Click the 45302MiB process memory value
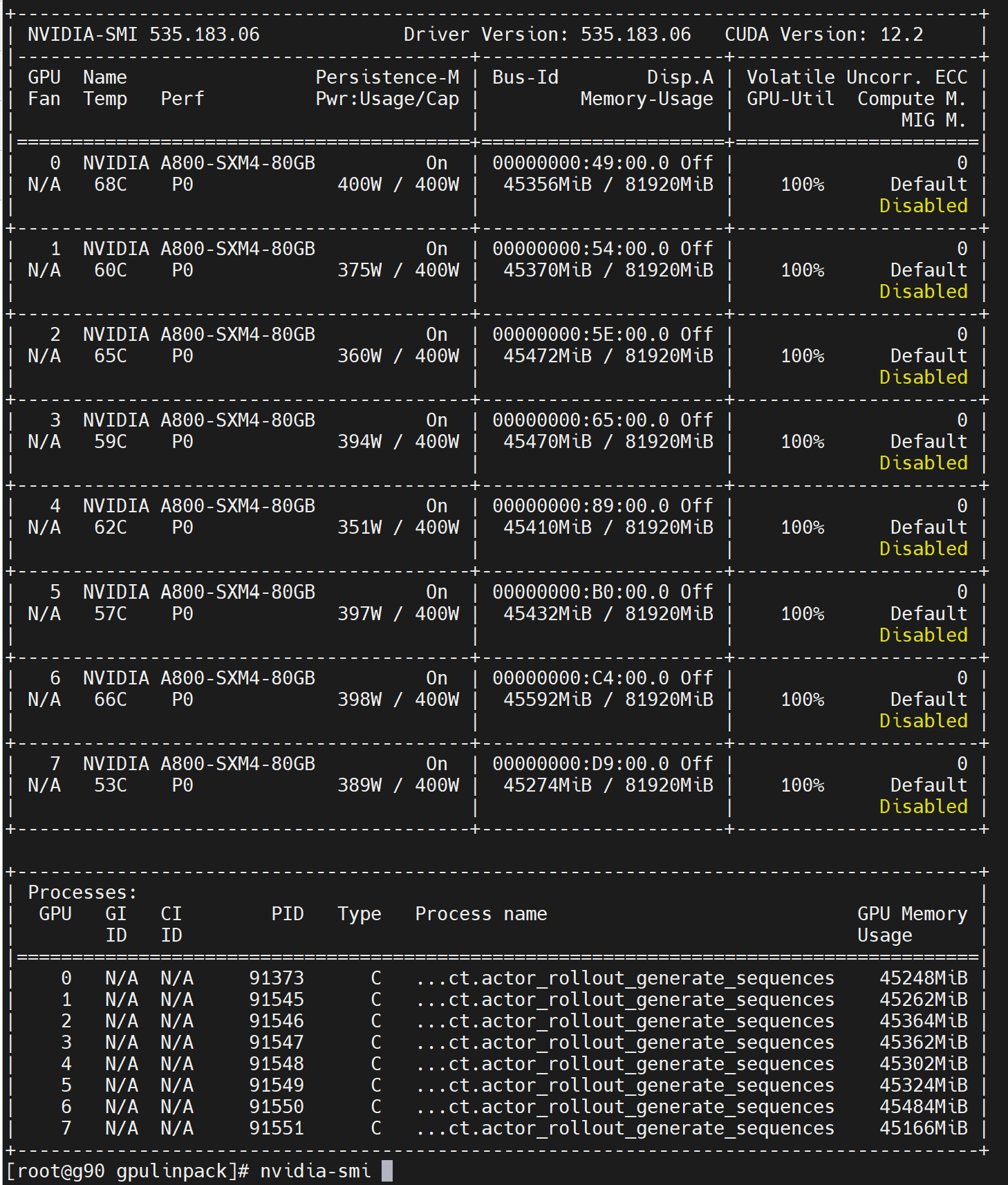 923,1064
